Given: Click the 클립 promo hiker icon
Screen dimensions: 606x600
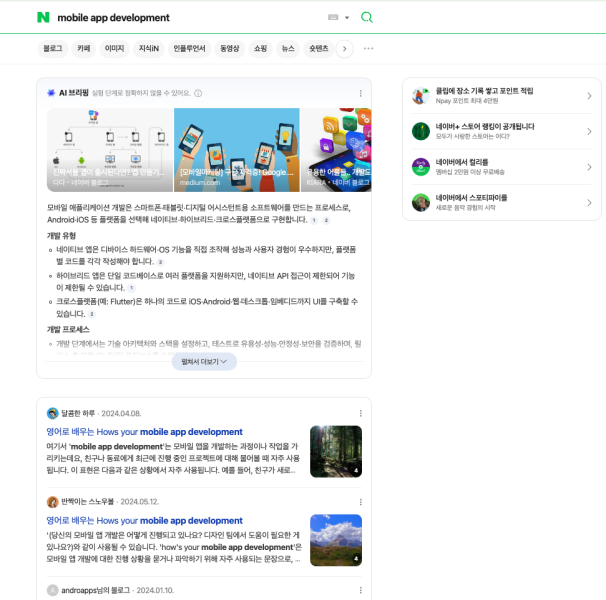Looking at the screenshot, I should [x=420, y=96].
